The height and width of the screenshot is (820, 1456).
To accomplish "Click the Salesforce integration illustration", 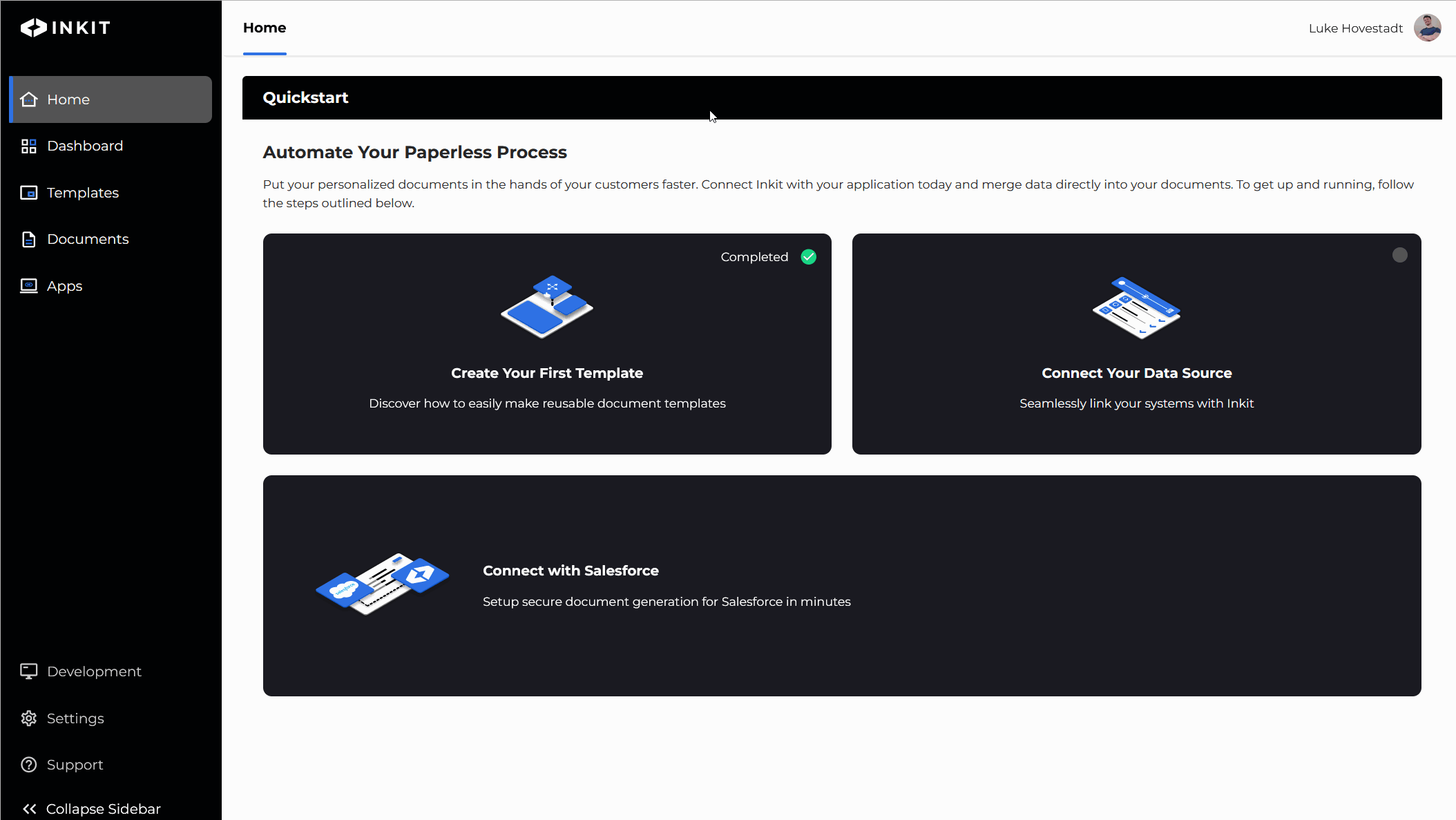I will [x=382, y=584].
